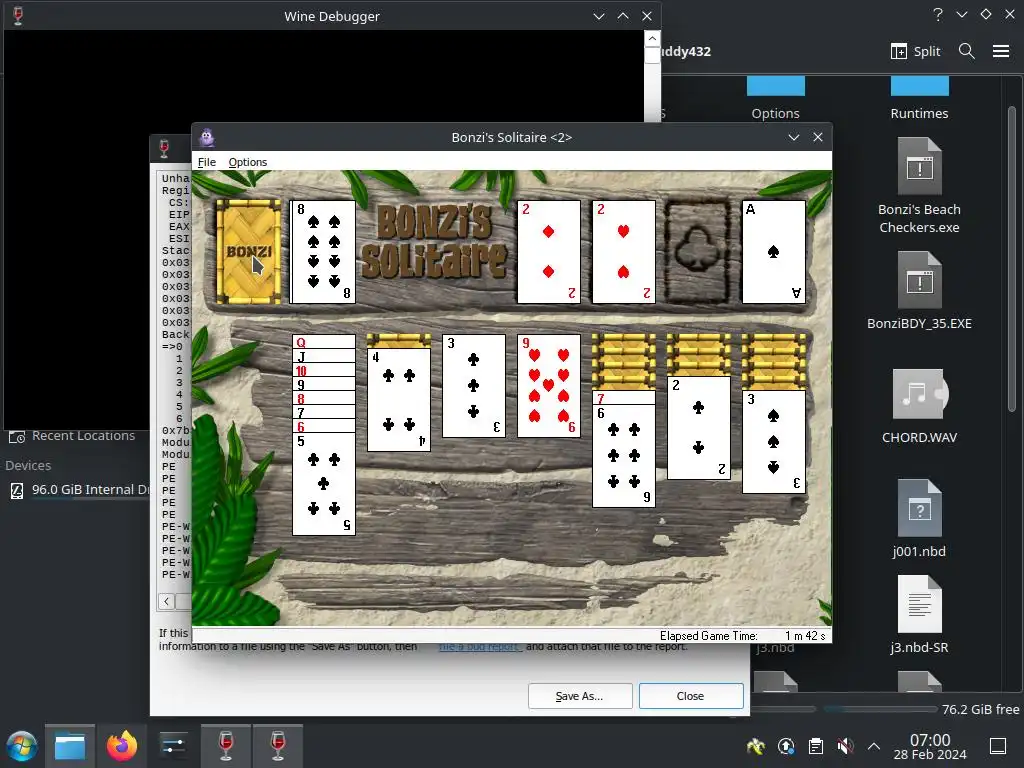Viewport: 1024px width, 768px height.
Task: Click the help question mark in file manager title
Action: click(938, 14)
